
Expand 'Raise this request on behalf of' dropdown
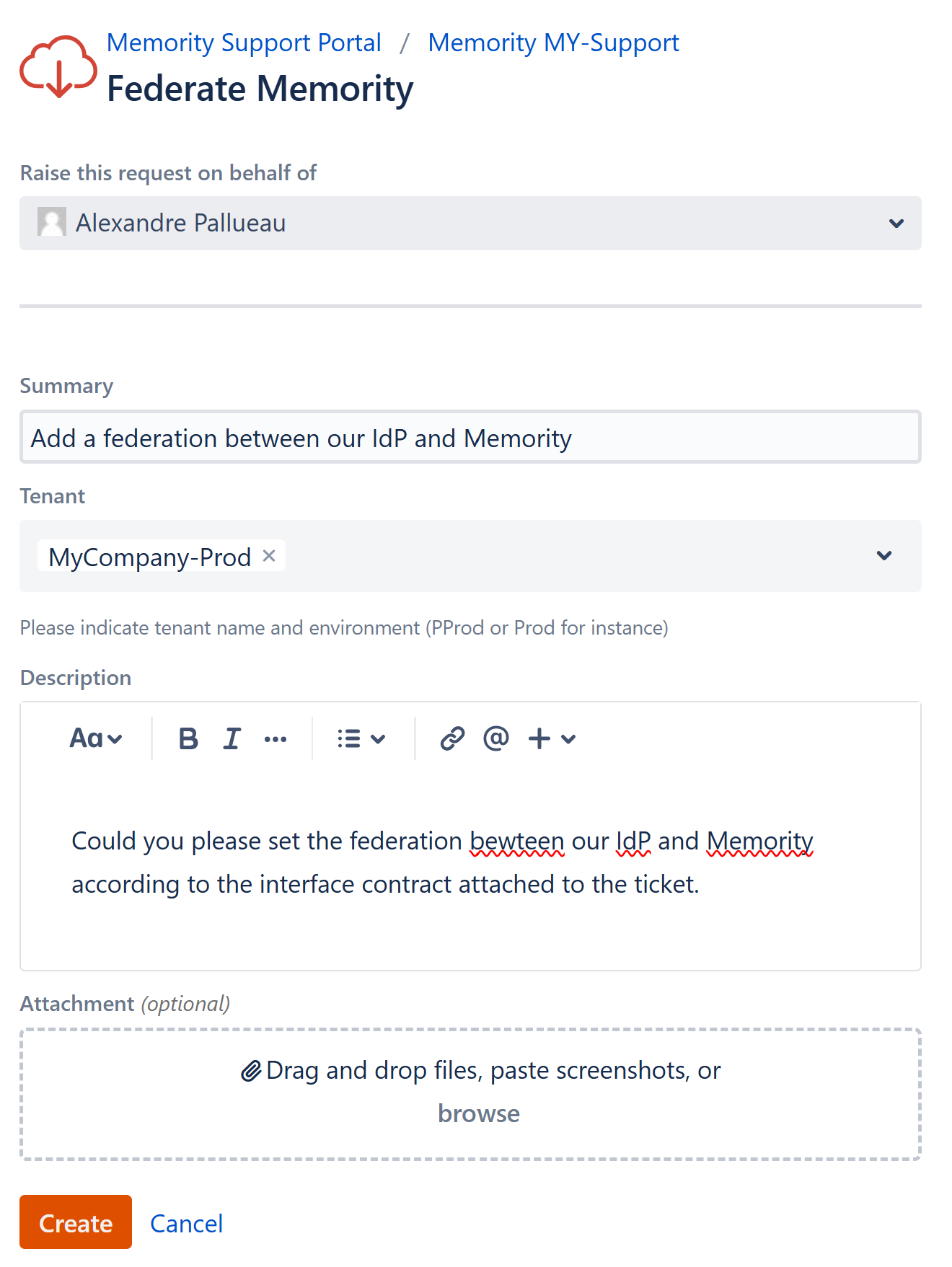point(896,224)
